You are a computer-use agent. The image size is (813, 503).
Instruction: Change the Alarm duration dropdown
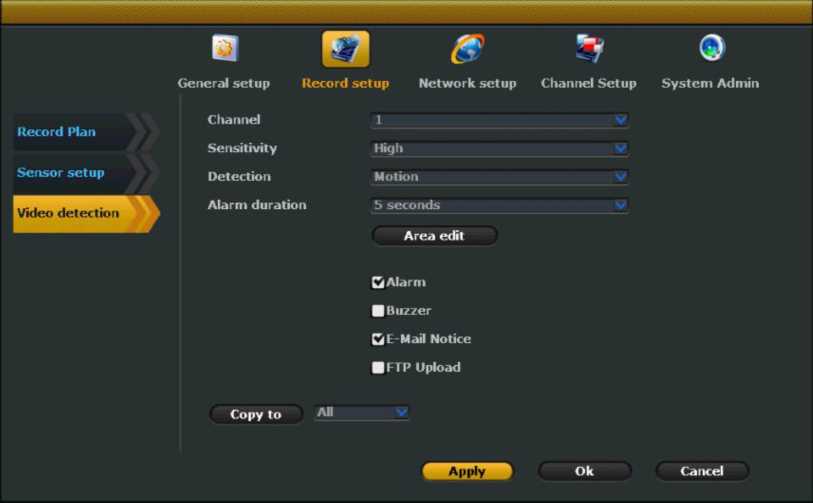point(499,205)
